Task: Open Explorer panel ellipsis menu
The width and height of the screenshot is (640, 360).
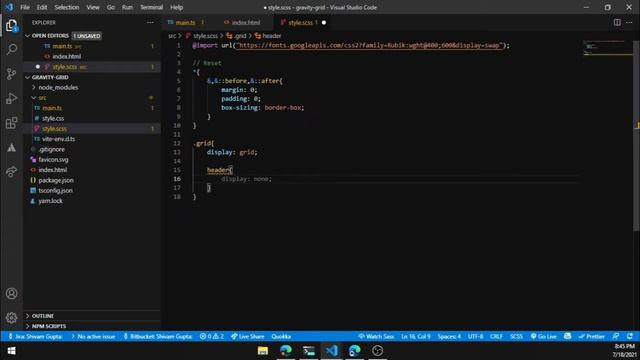Action: tap(150, 22)
